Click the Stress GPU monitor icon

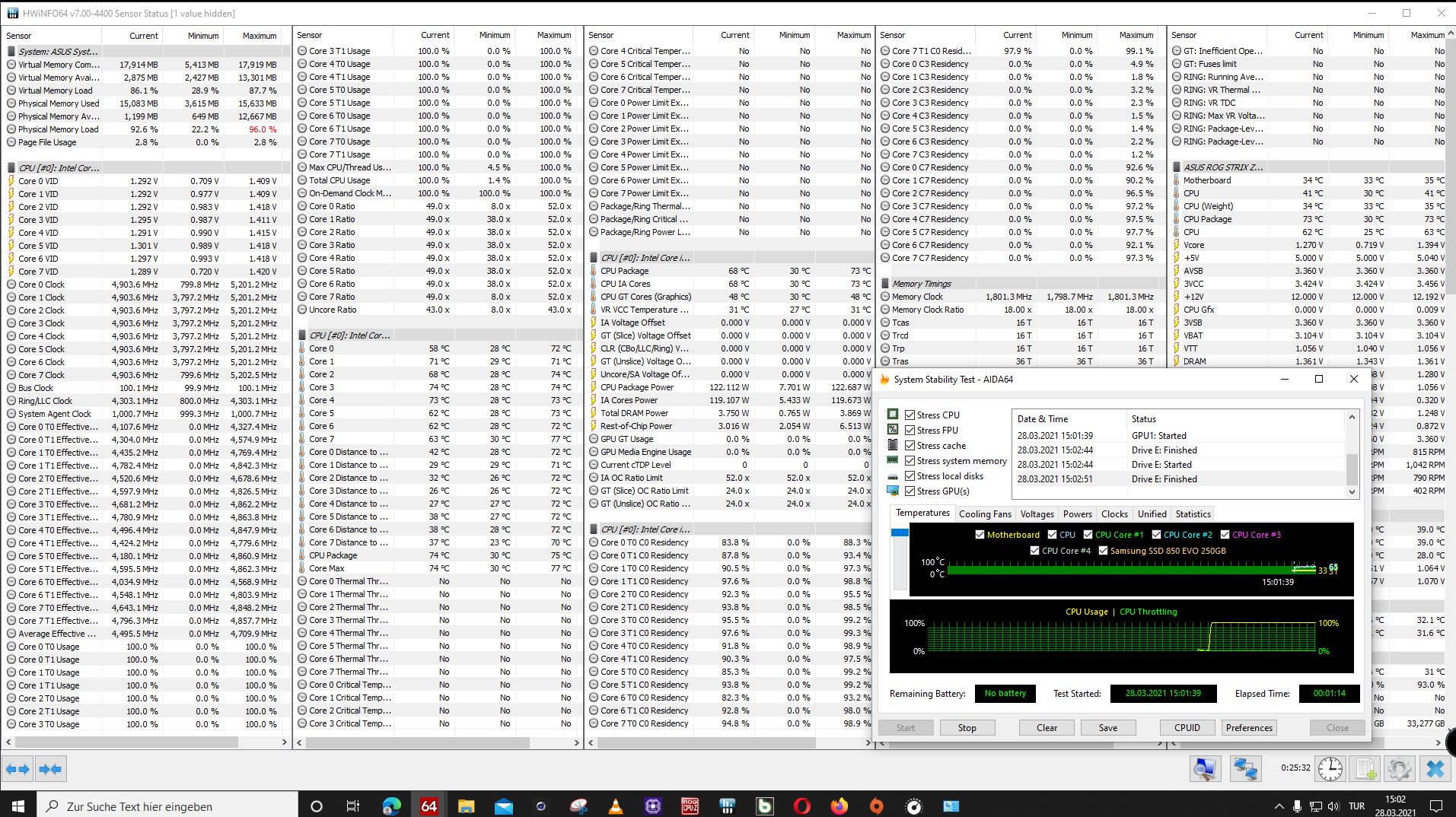tap(894, 491)
